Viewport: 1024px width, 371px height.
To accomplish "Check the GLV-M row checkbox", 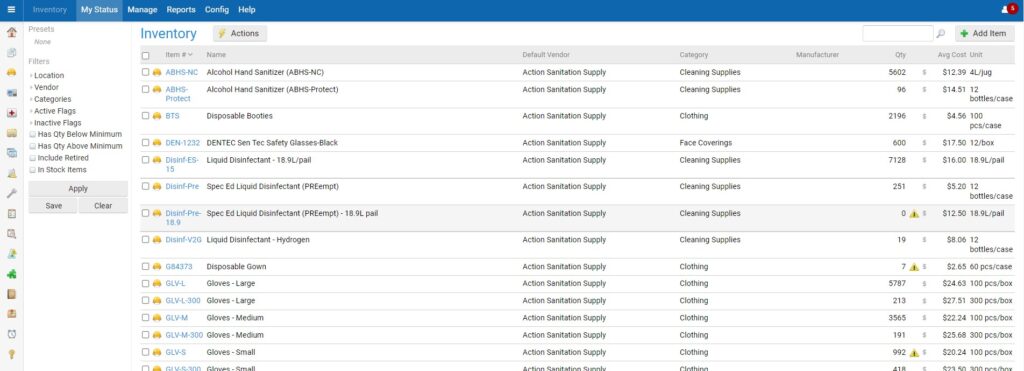I will tap(146, 318).
